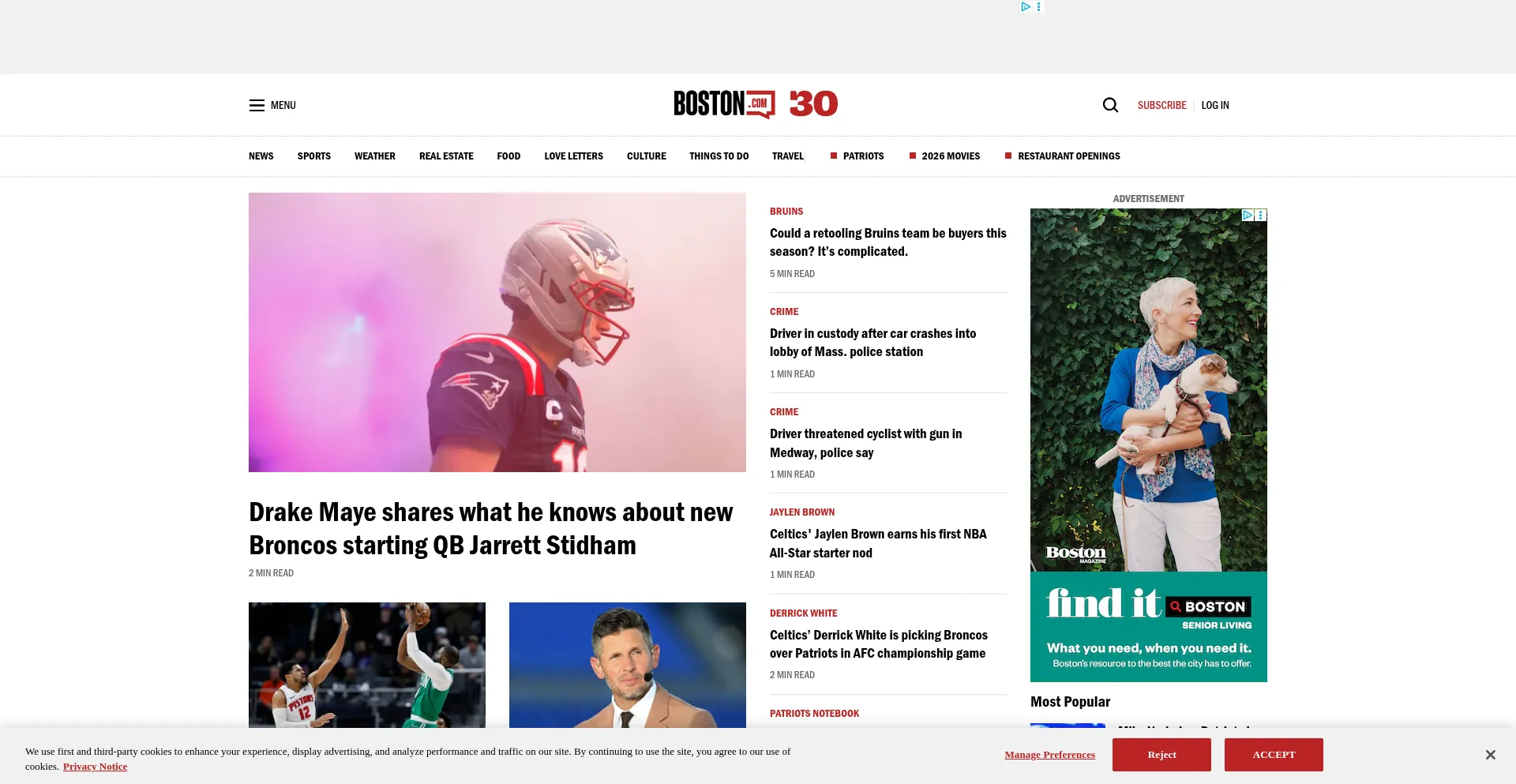Click the ad options dots in top banner
Screen dimensions: 1516x784
[1038, 6]
